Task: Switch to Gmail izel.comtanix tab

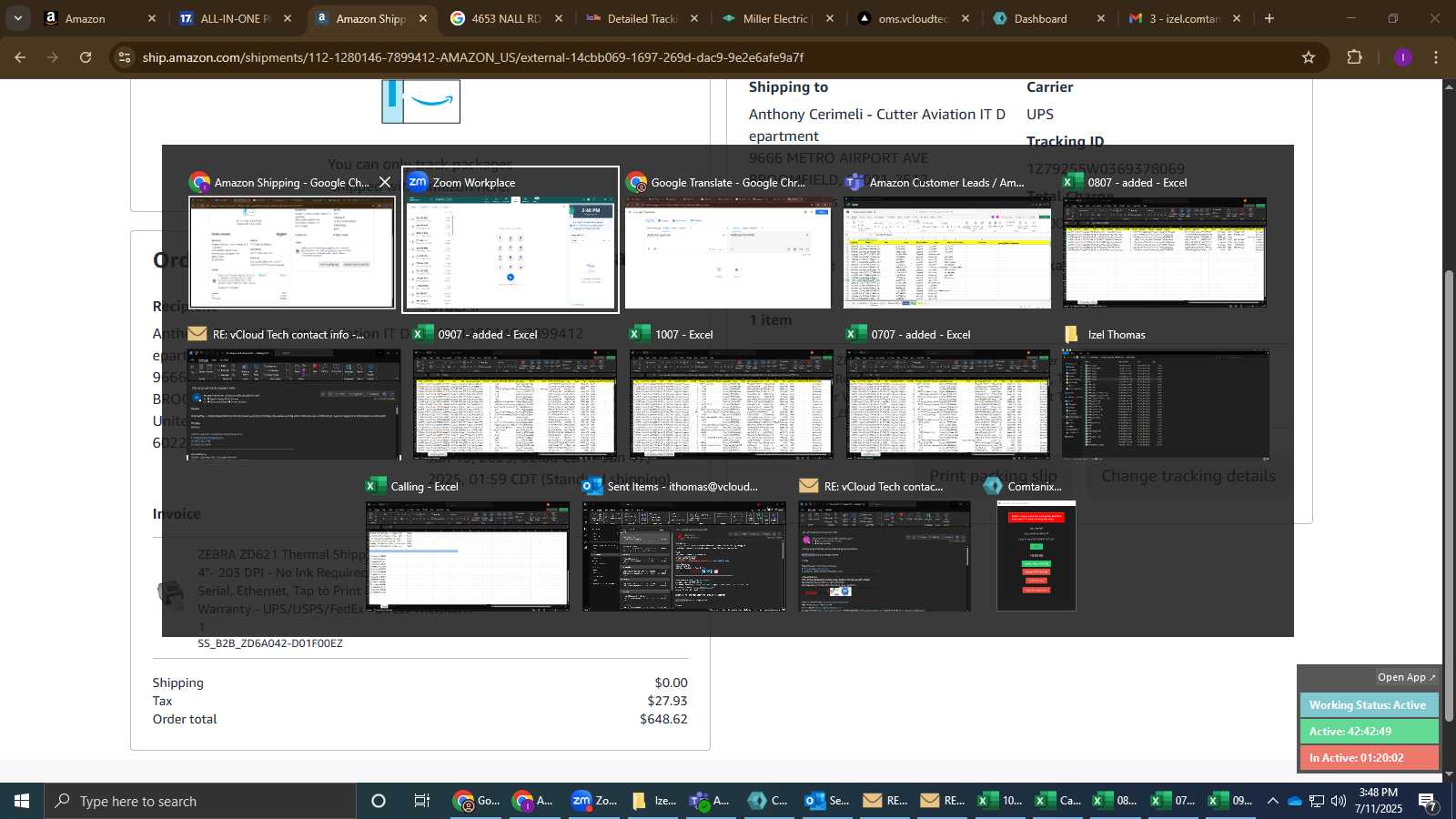Action: click(x=1185, y=18)
